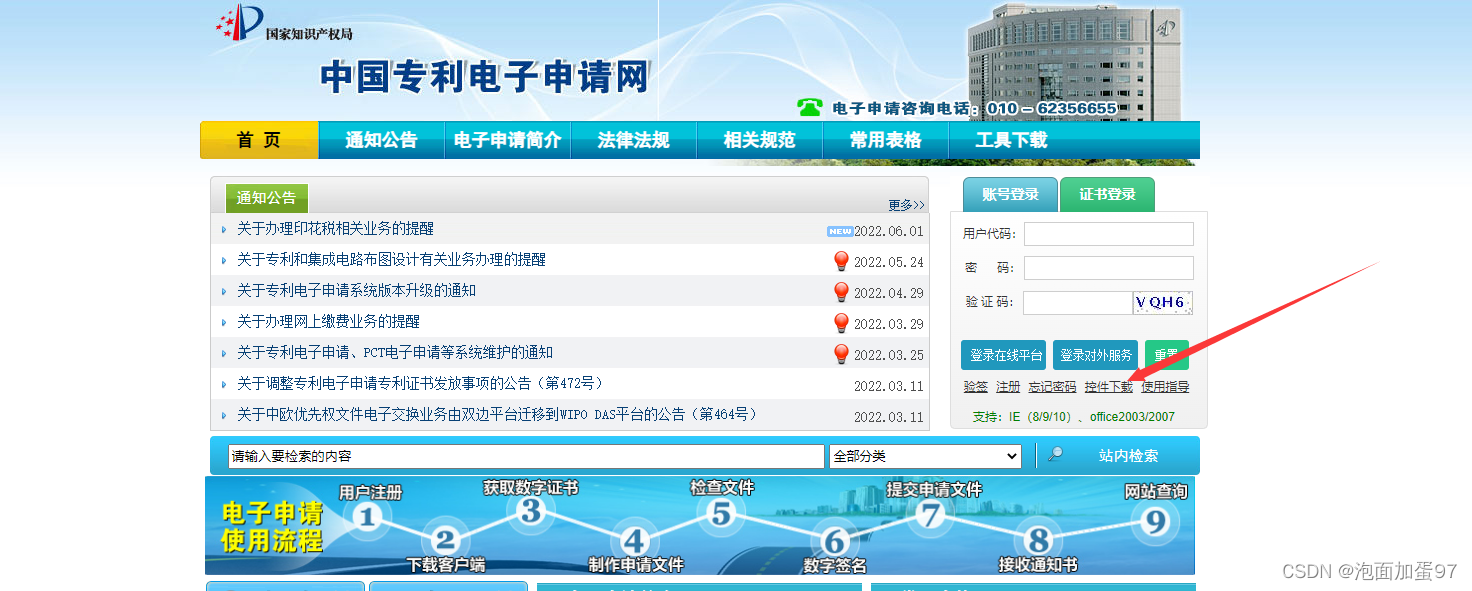Open the 通知公告 navigation menu
Screen dimensions: 1472x591
pos(381,140)
